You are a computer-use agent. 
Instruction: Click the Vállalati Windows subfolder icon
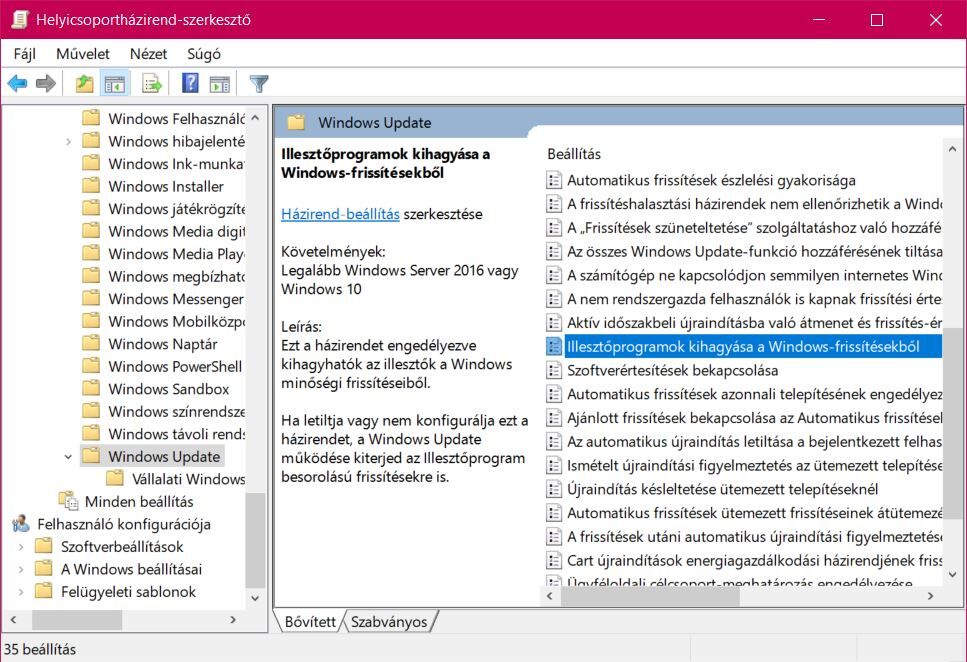click(x=115, y=479)
